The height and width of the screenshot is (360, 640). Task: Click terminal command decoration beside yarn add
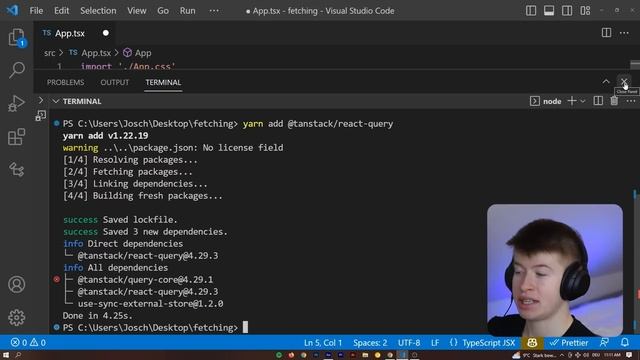click(56, 123)
